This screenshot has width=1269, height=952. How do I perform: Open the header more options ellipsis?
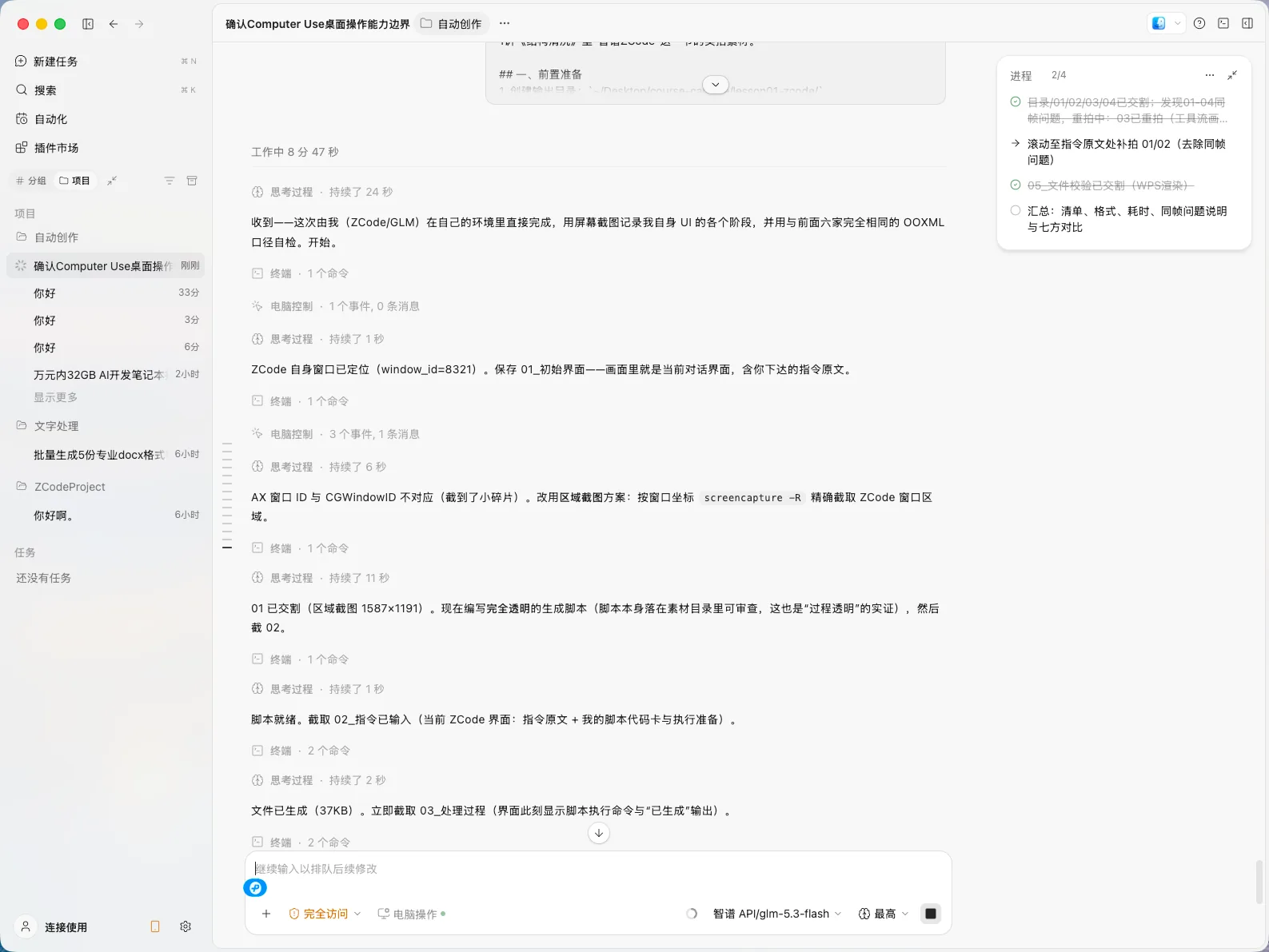click(505, 24)
